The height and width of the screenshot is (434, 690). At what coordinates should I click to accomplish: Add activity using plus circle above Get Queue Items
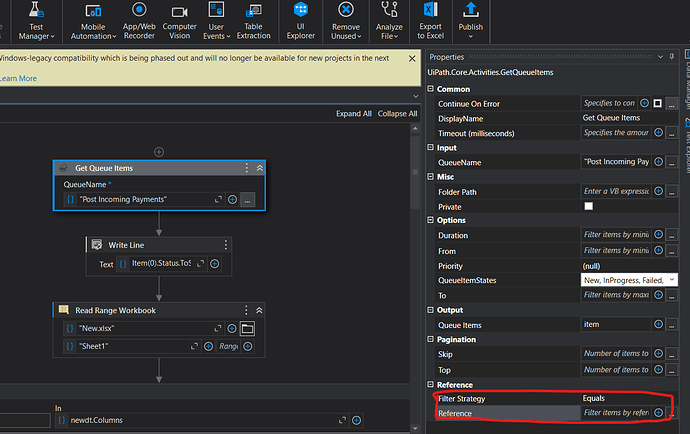(x=159, y=152)
